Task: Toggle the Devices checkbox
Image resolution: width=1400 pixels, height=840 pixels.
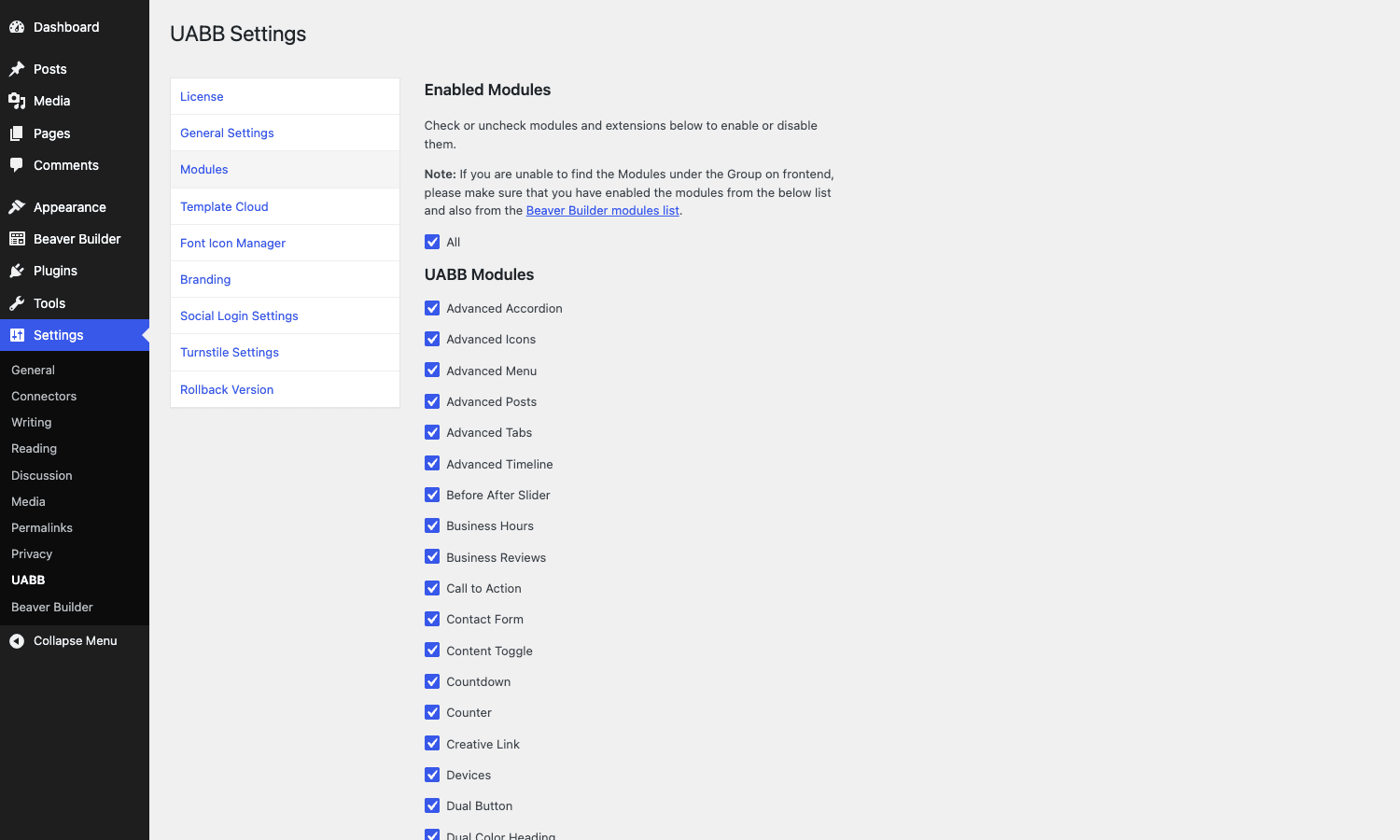Action: click(x=432, y=775)
